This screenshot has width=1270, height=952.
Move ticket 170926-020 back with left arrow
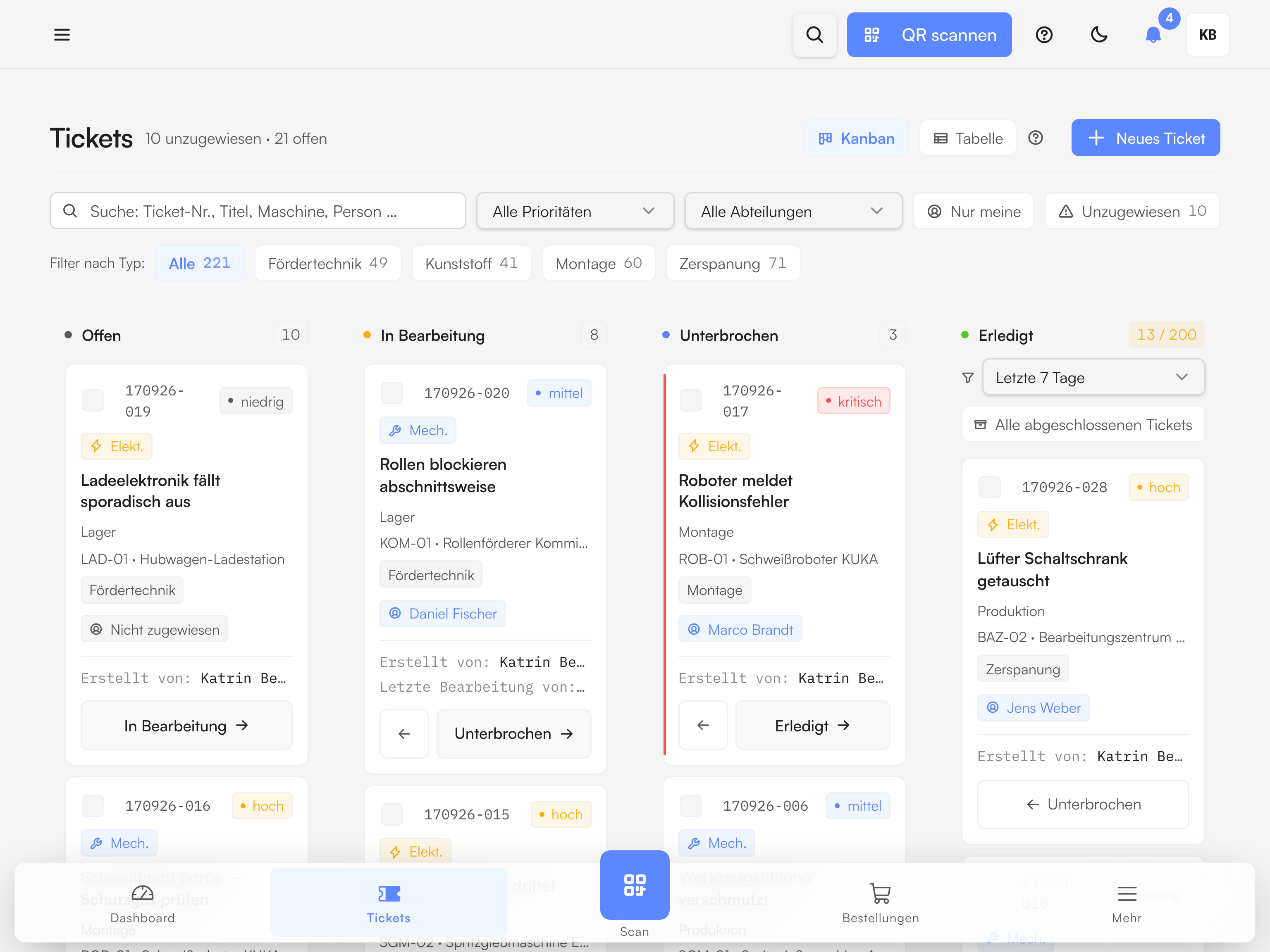(x=404, y=733)
